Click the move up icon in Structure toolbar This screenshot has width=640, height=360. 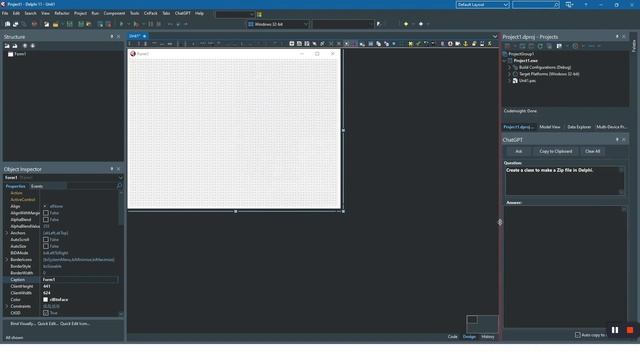[x=25, y=46]
